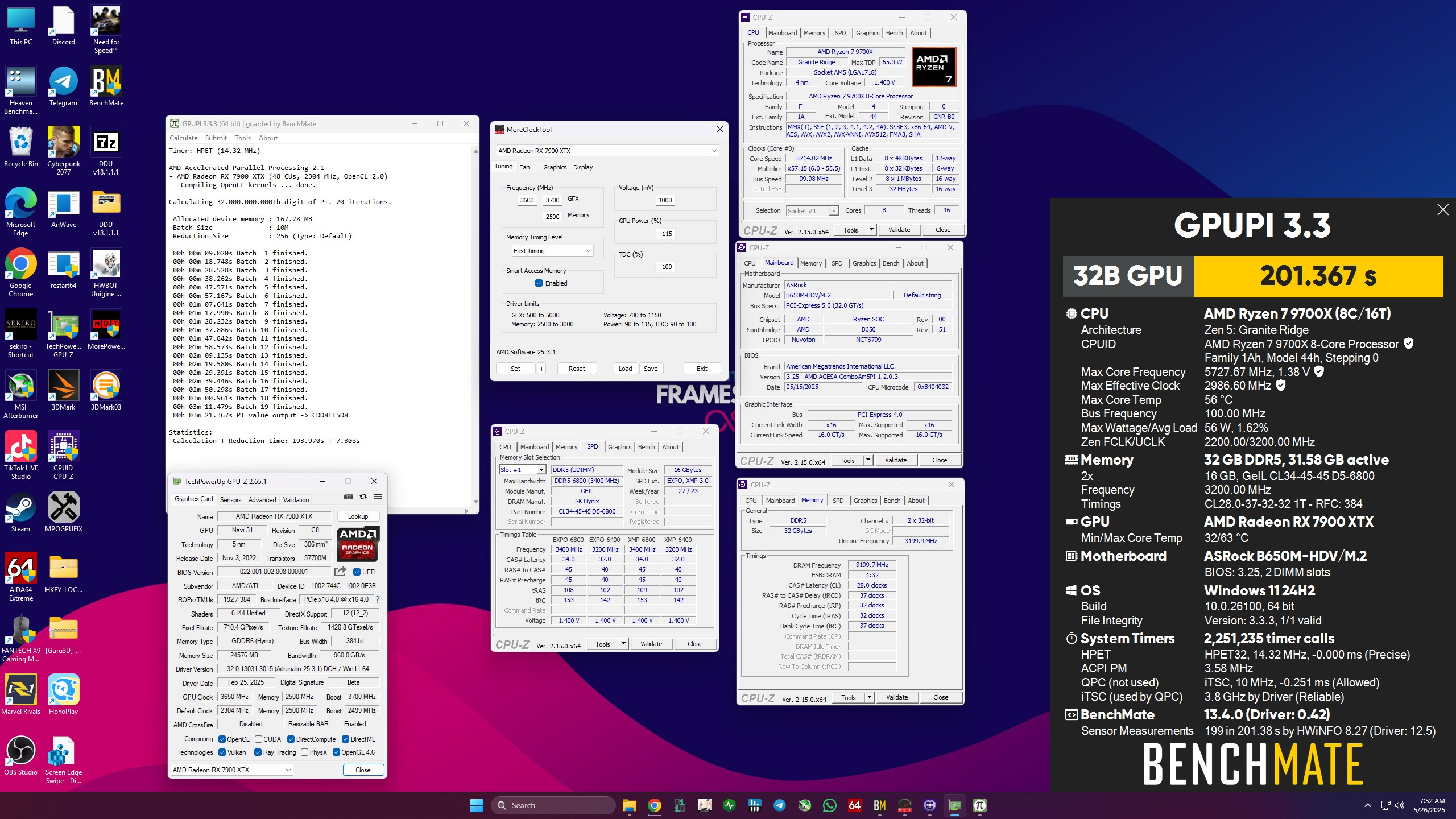The width and height of the screenshot is (1456, 819).
Task: Click the Load button in MoreClockTool
Action: coord(625,369)
